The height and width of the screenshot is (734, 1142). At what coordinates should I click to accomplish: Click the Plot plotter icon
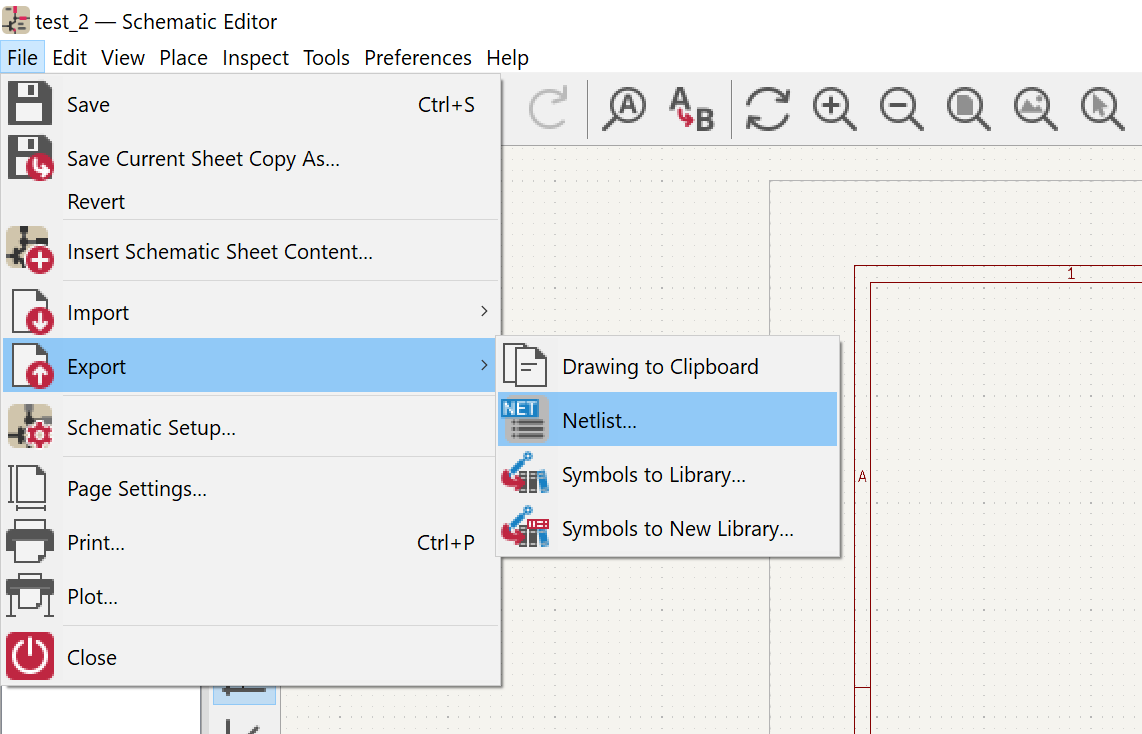pos(30,595)
